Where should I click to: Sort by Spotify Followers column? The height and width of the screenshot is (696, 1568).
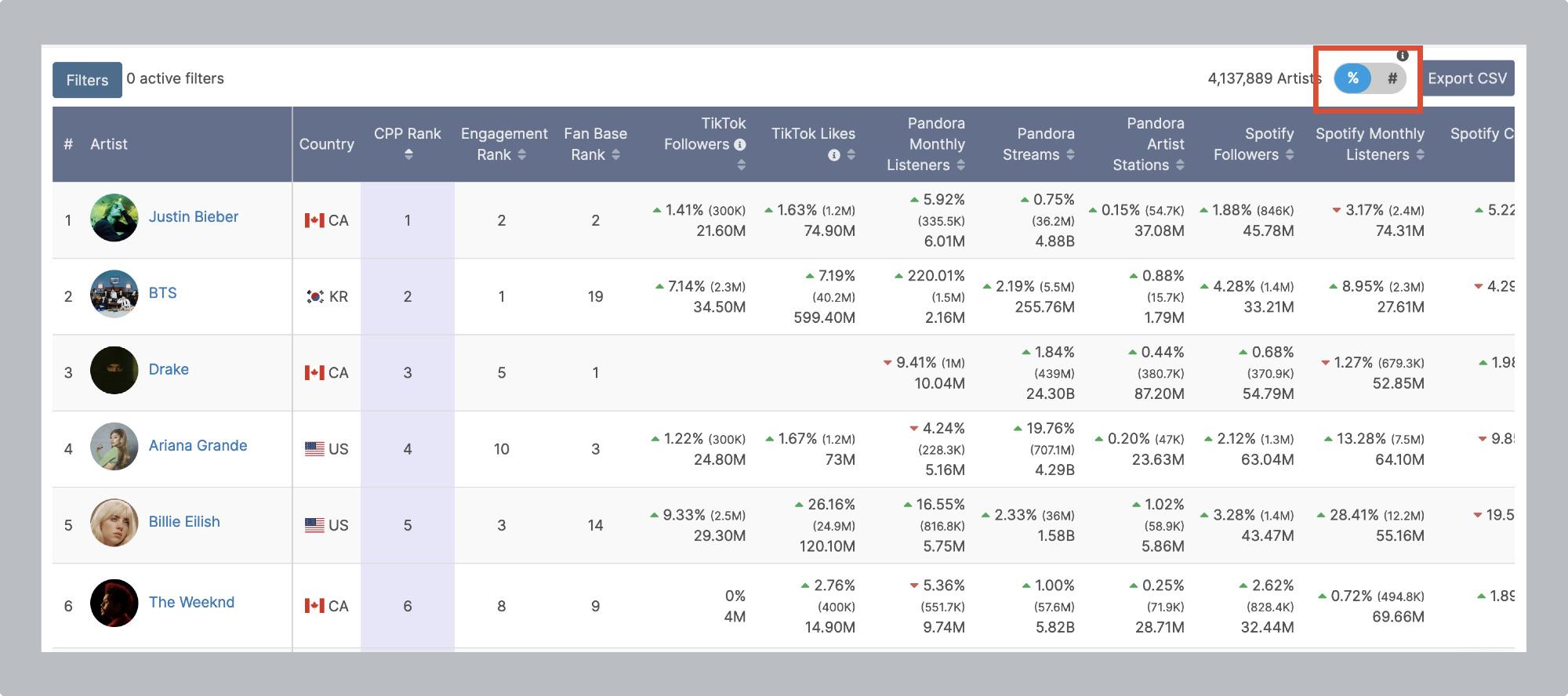[1289, 154]
